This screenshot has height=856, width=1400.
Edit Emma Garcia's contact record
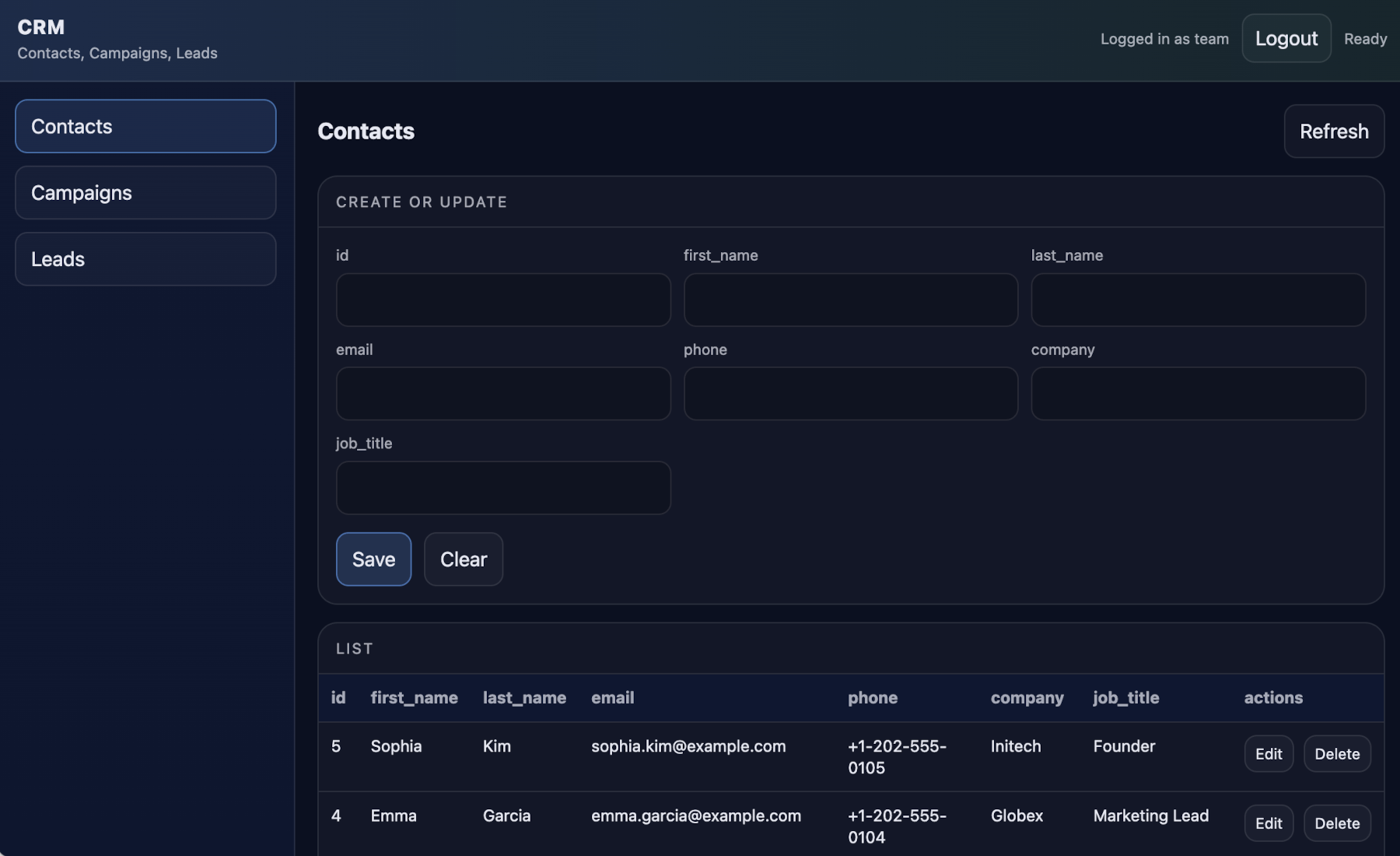pyautogui.click(x=1269, y=823)
